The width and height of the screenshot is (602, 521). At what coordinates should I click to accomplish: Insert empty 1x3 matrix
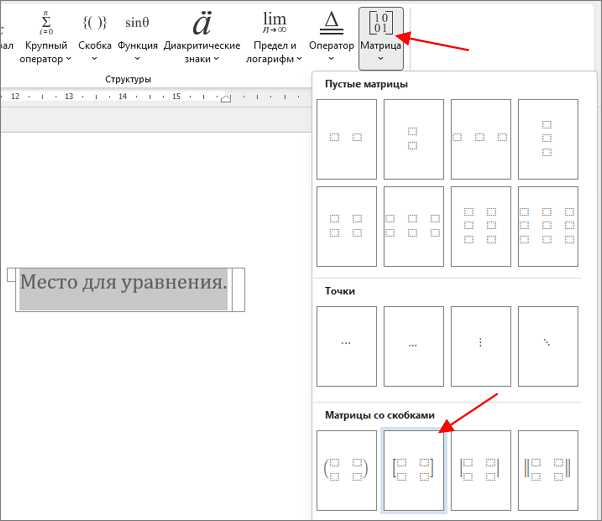click(x=481, y=139)
